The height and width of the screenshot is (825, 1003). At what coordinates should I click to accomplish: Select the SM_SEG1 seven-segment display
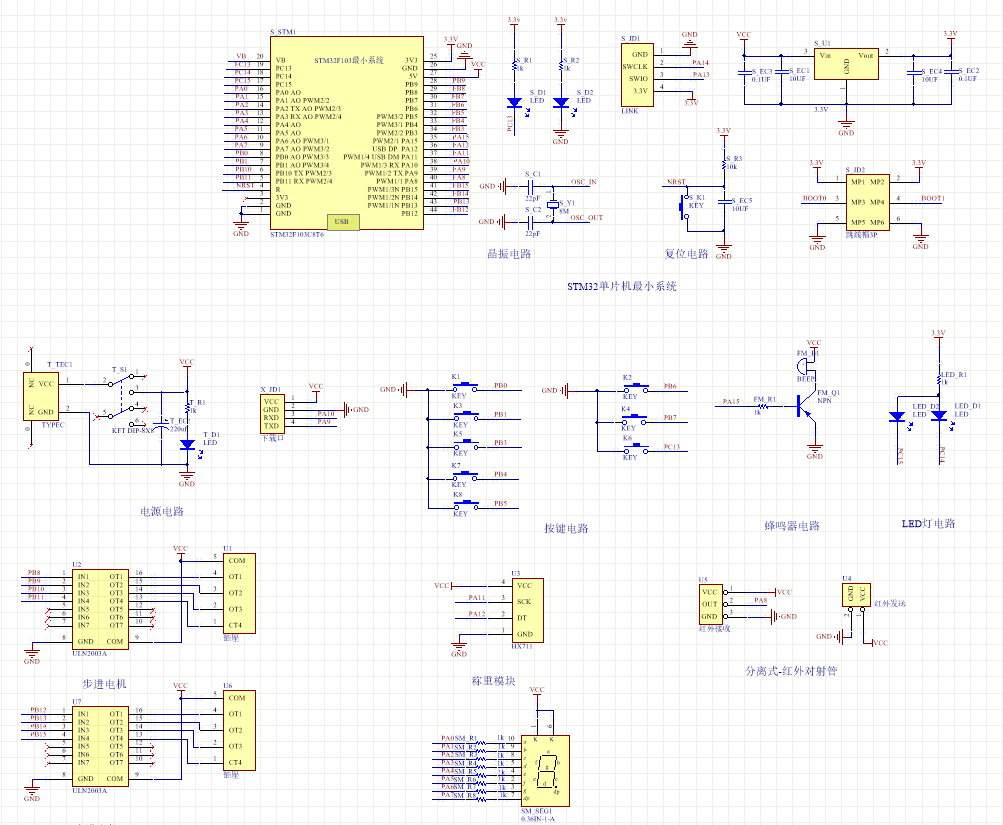tap(544, 769)
